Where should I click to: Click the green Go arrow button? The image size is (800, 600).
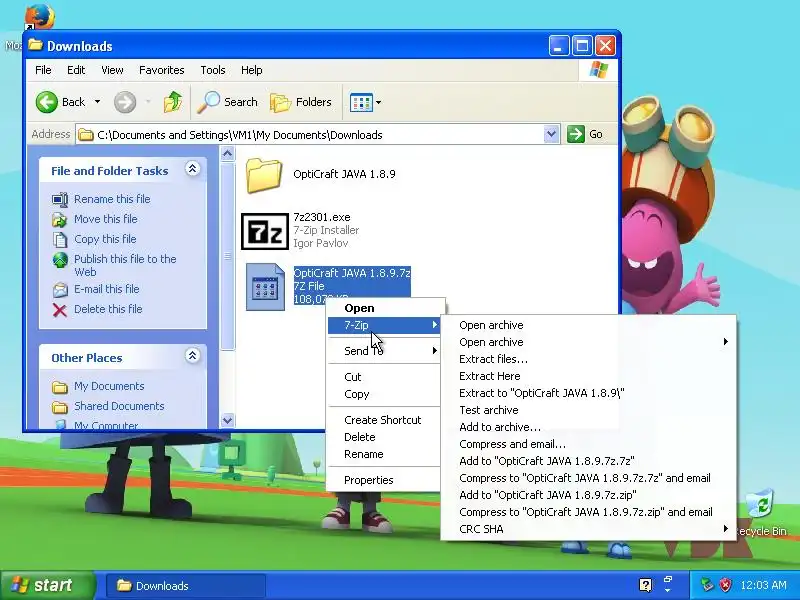(x=576, y=134)
